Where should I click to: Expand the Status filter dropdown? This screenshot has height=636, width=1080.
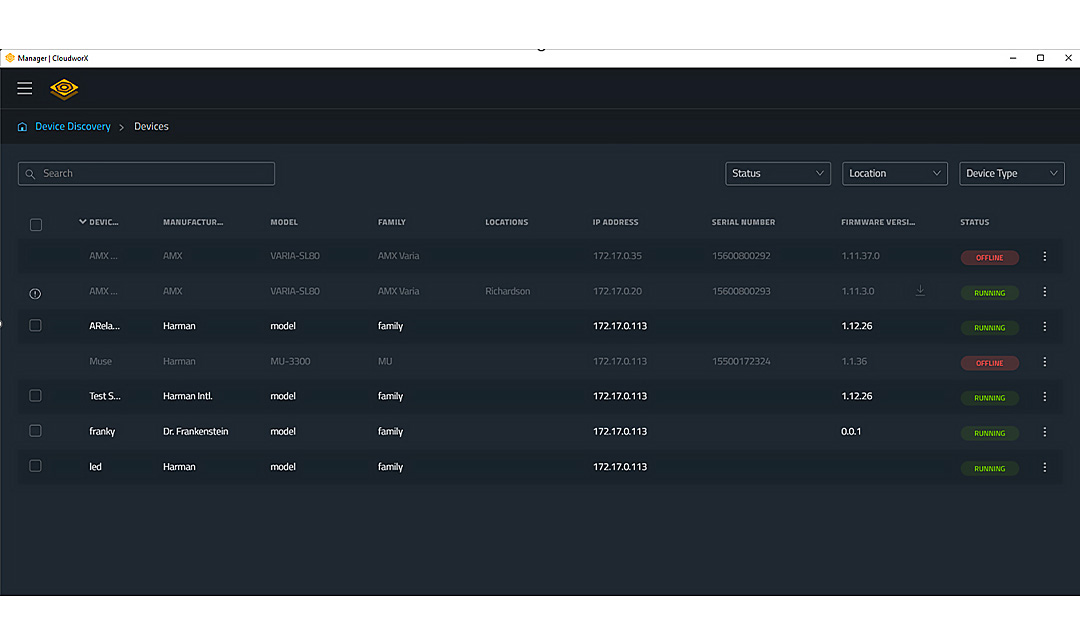778,173
